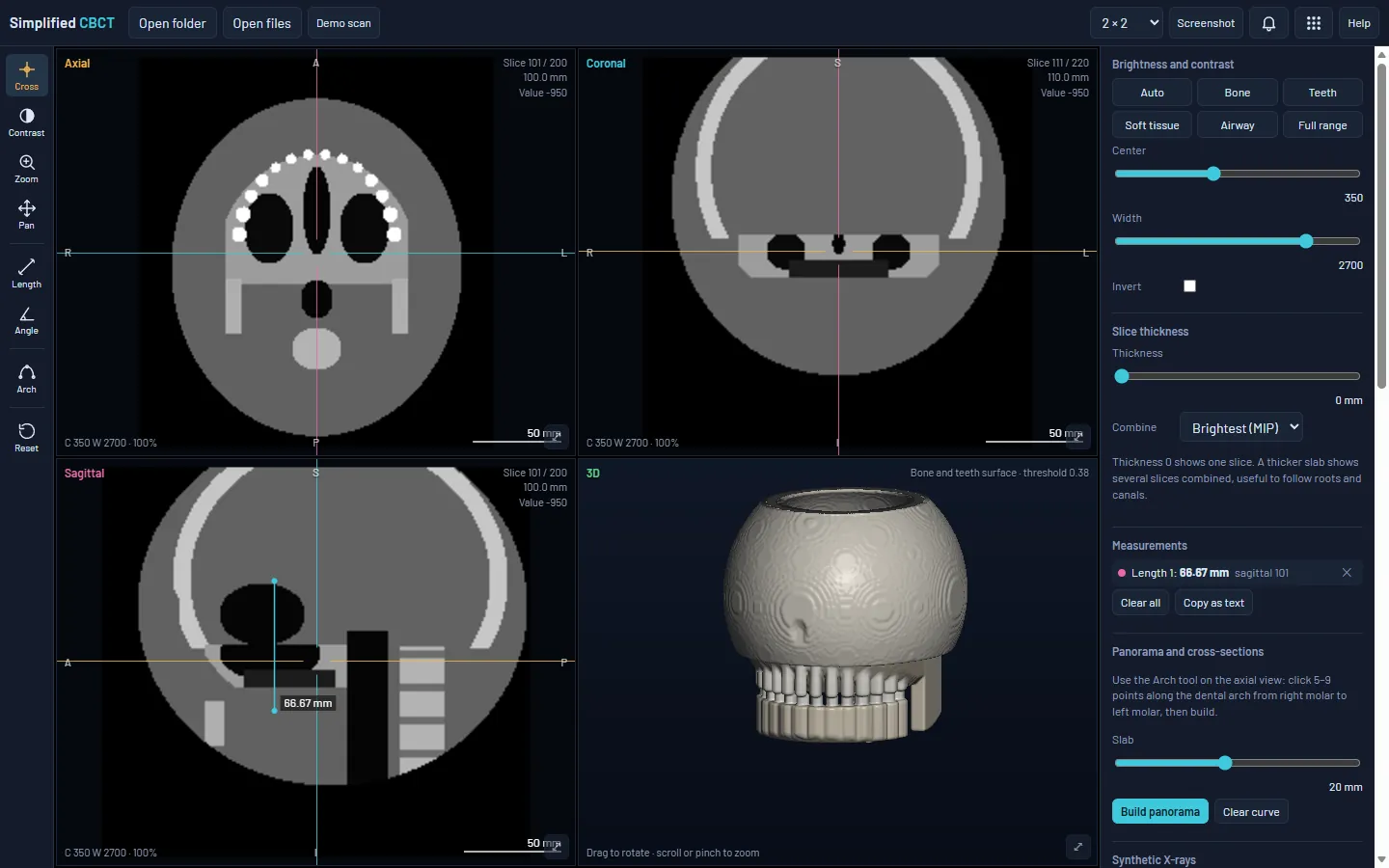Select the Length 1 measurement row
The height and width of the screenshot is (868, 1389).
(x=1238, y=573)
